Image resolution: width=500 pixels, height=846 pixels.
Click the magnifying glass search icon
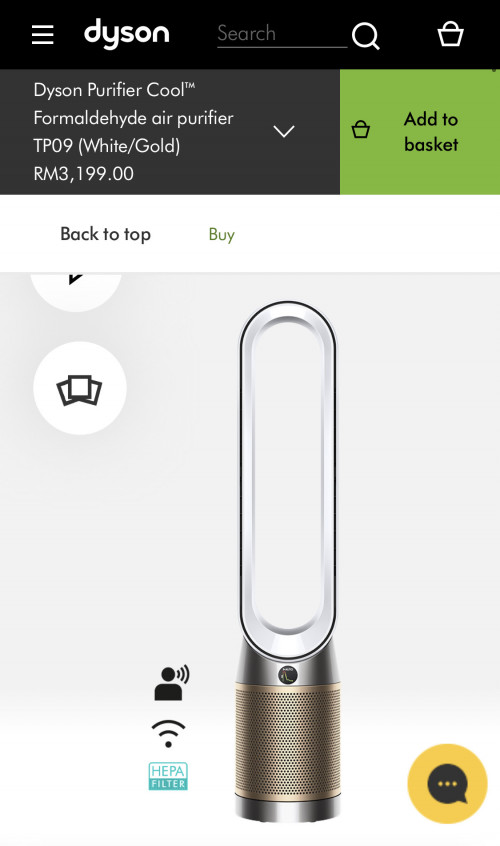(x=366, y=36)
